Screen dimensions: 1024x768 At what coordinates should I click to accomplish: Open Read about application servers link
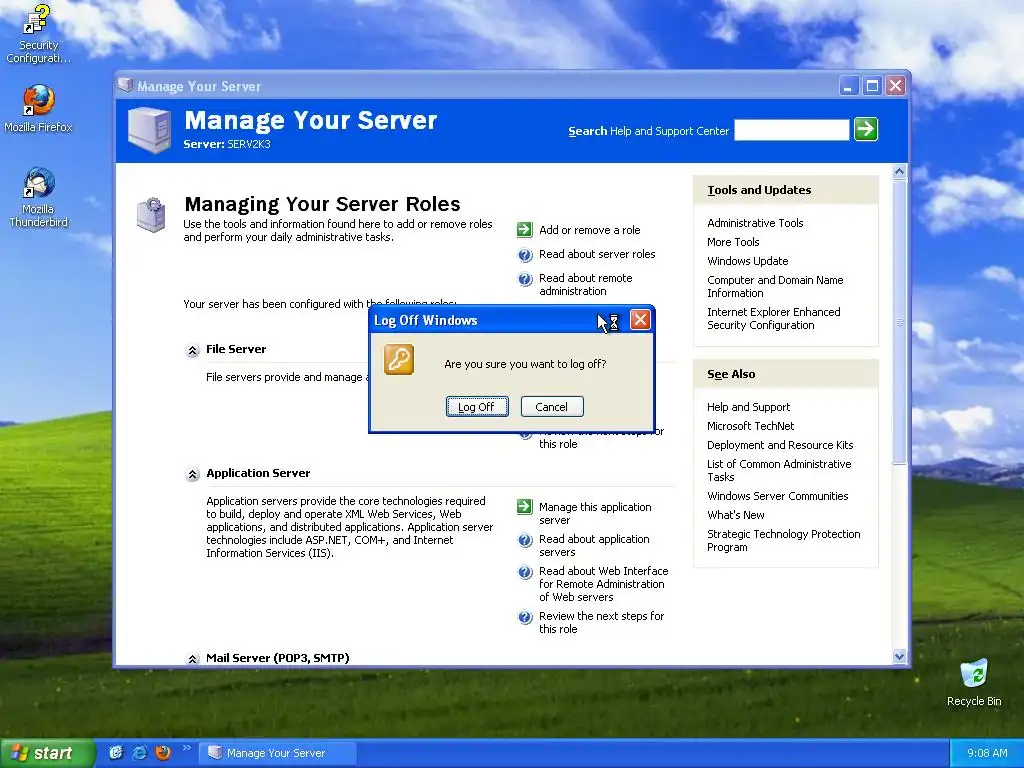(x=594, y=545)
